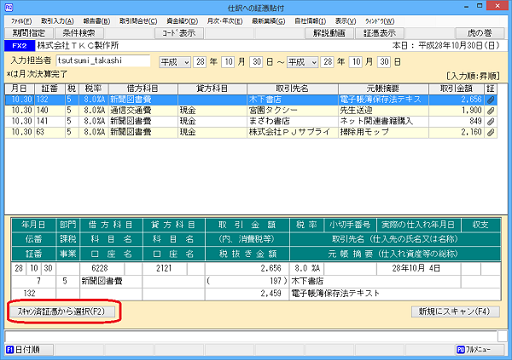512x360 pixels.
Task: Open the 月次・年次(E) menu
Action: pos(225,21)
